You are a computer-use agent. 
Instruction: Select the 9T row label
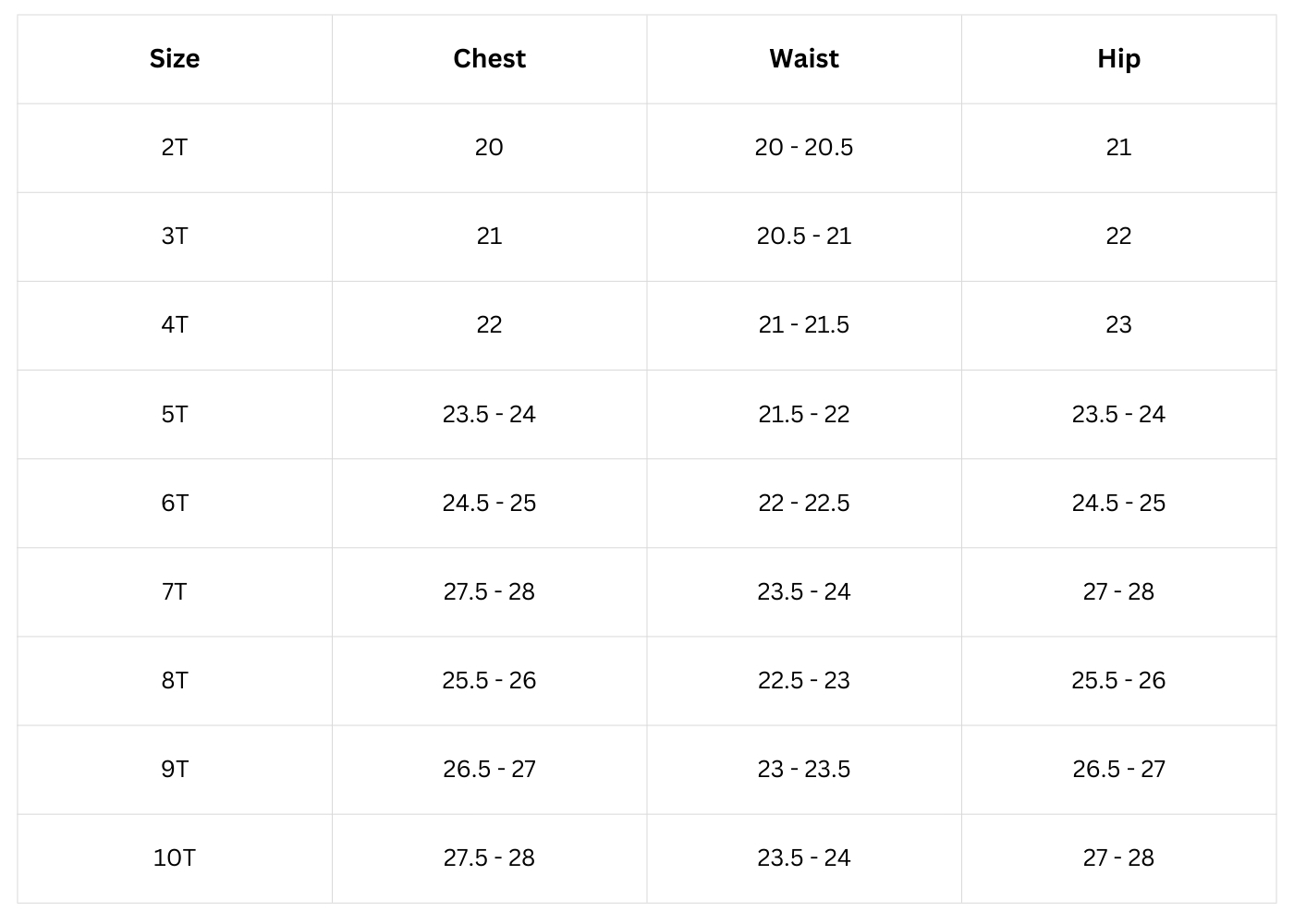175,769
